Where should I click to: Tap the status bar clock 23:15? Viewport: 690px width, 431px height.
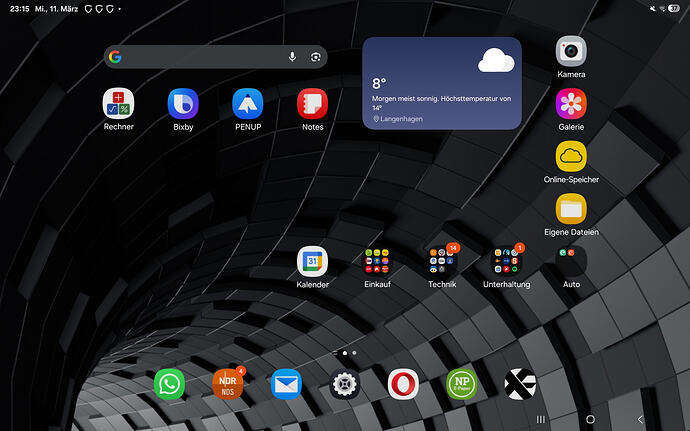pos(19,8)
